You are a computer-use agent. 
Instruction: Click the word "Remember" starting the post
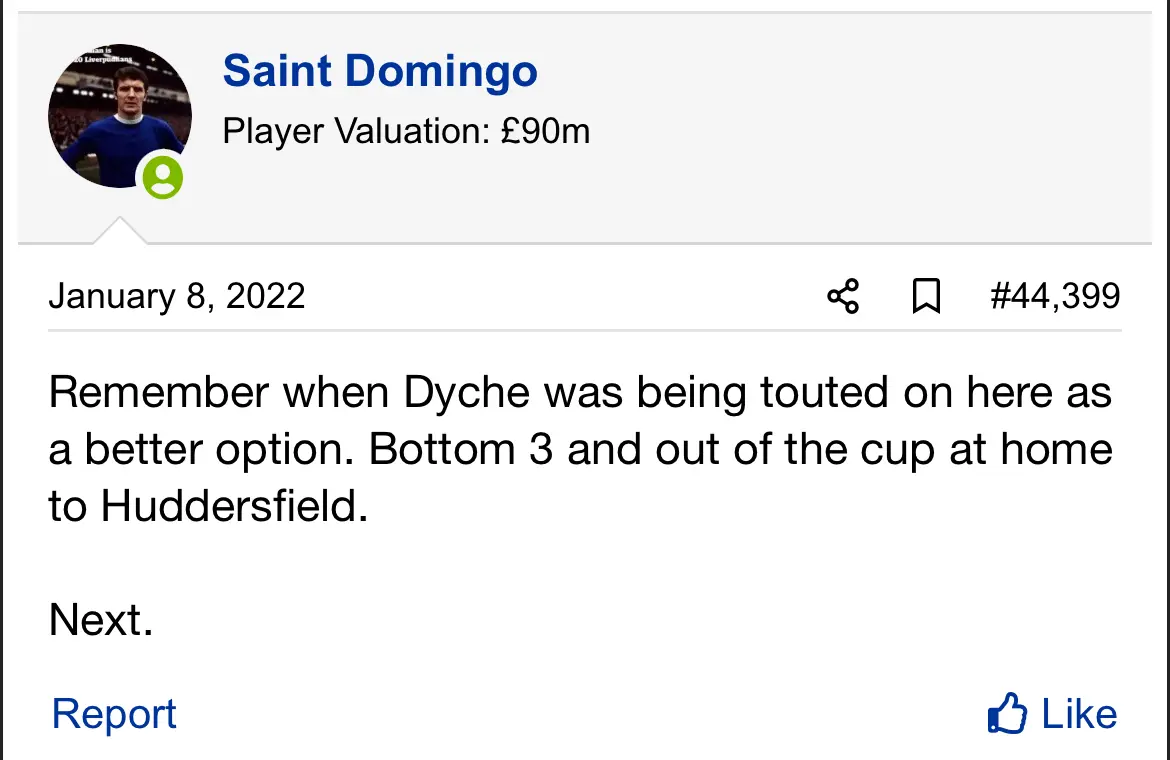pos(159,393)
